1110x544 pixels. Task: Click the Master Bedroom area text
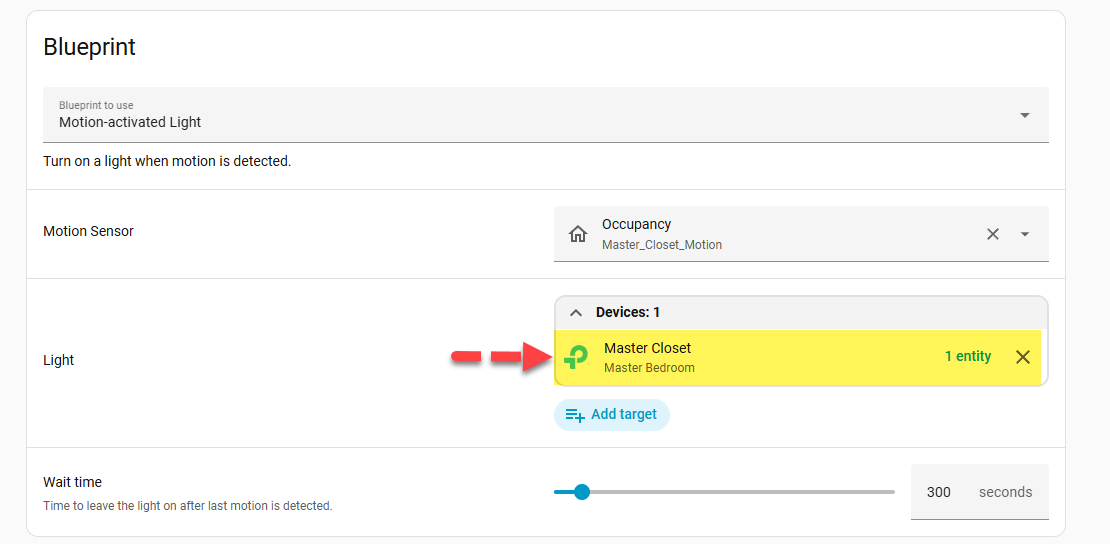coord(649,367)
